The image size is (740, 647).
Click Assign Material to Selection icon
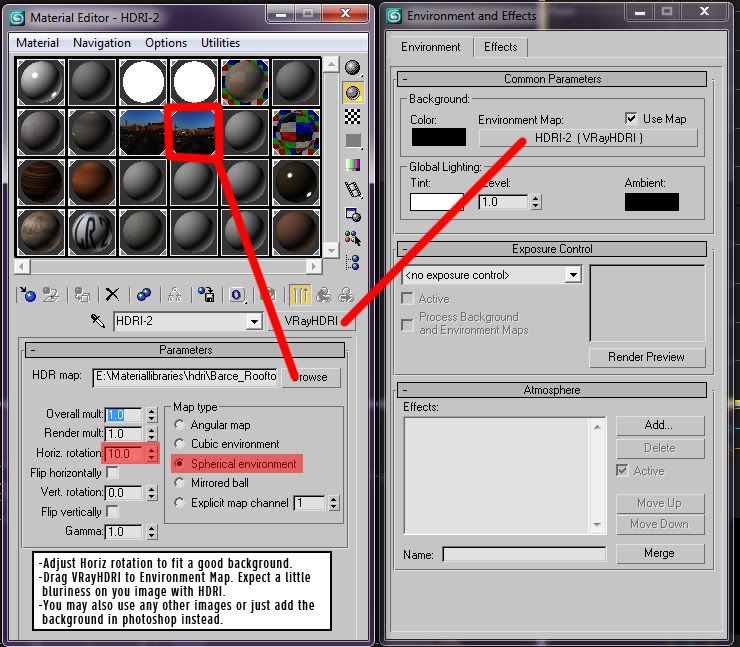pyautogui.click(x=82, y=294)
